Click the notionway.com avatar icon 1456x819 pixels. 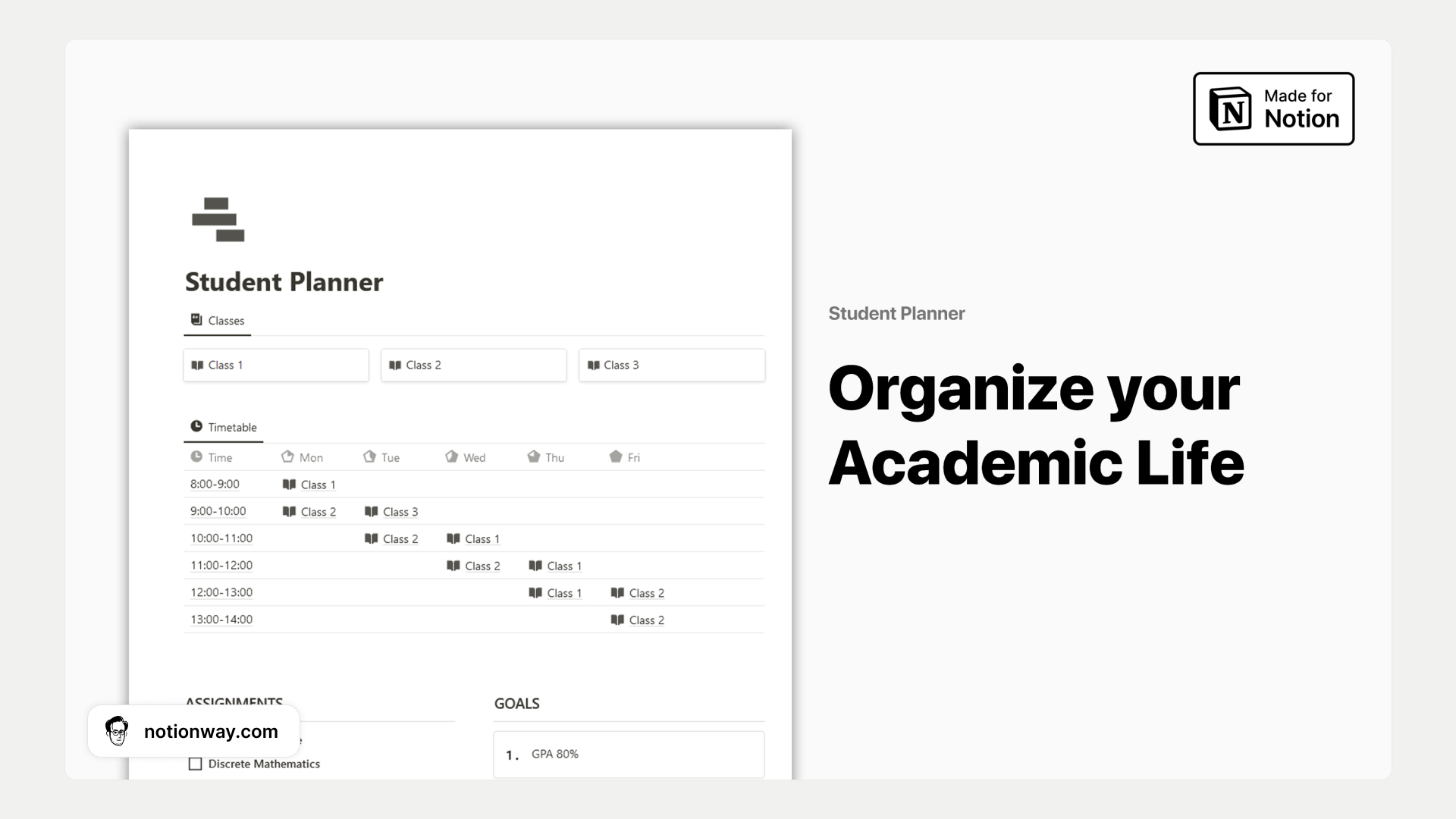point(117,731)
